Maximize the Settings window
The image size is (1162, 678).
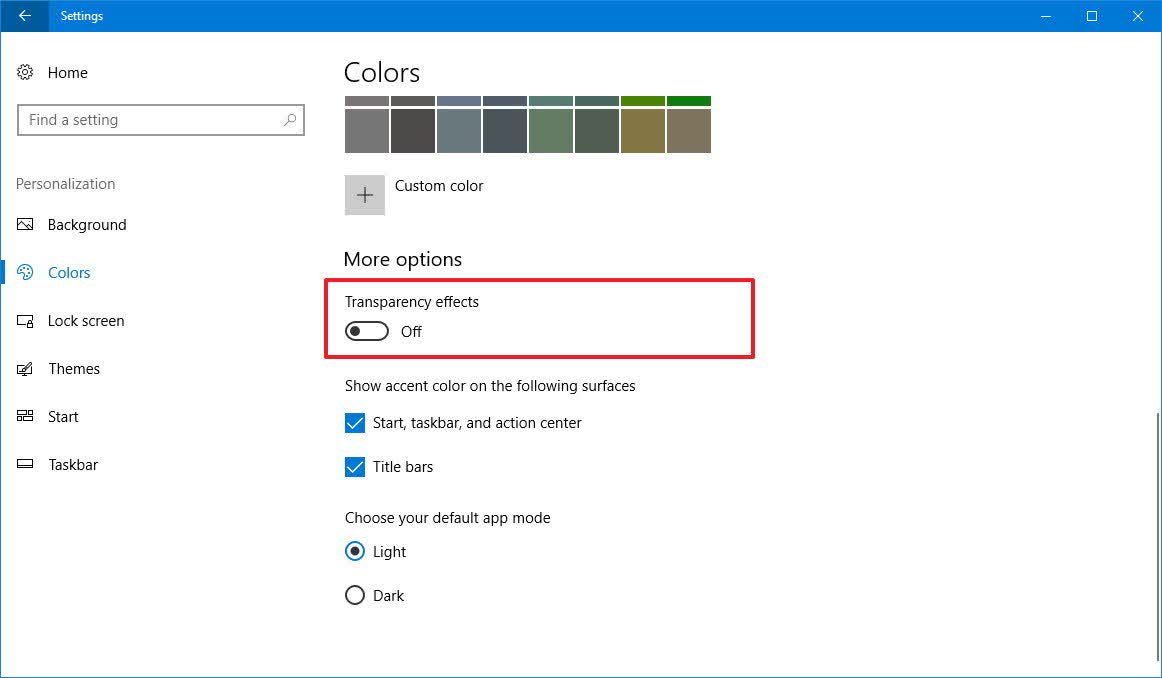coord(1092,16)
